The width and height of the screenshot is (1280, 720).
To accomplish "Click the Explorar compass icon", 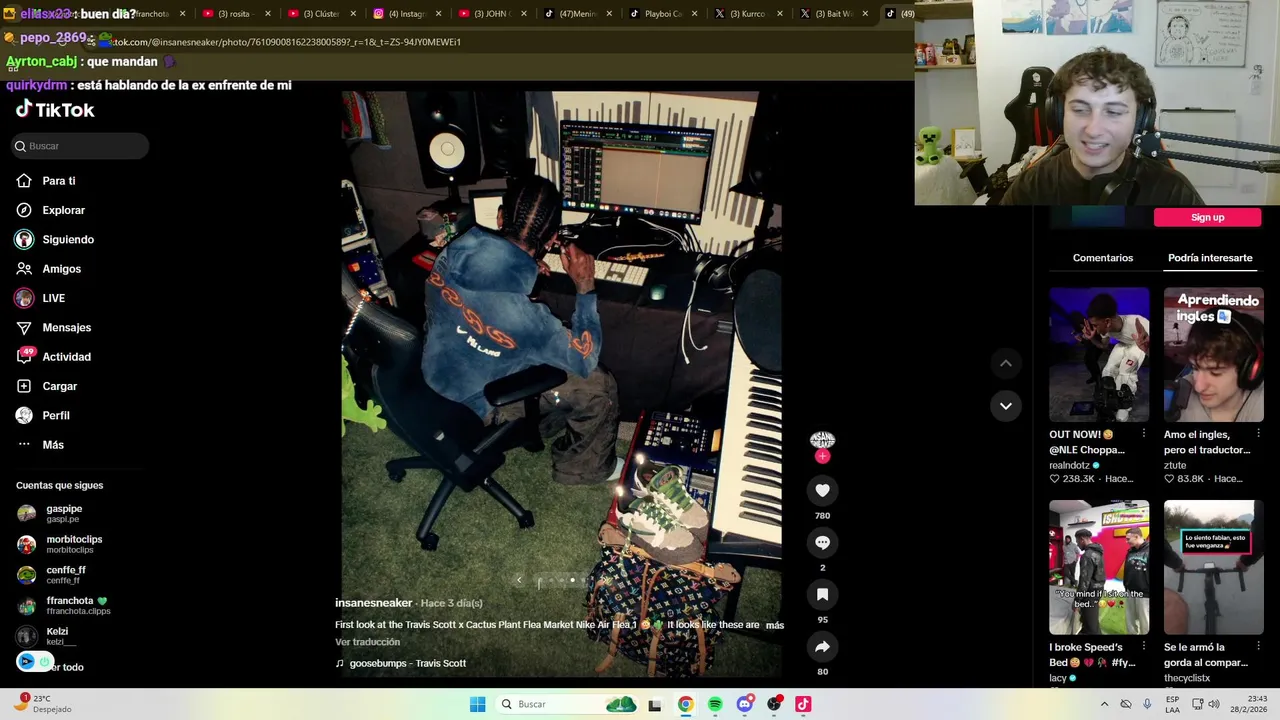I will point(24,210).
